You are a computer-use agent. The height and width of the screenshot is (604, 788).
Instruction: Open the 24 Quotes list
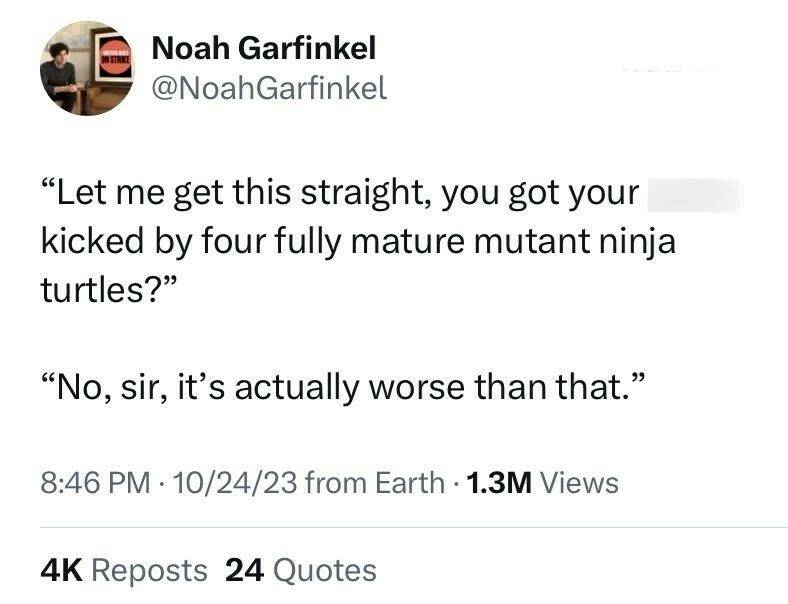point(301,570)
